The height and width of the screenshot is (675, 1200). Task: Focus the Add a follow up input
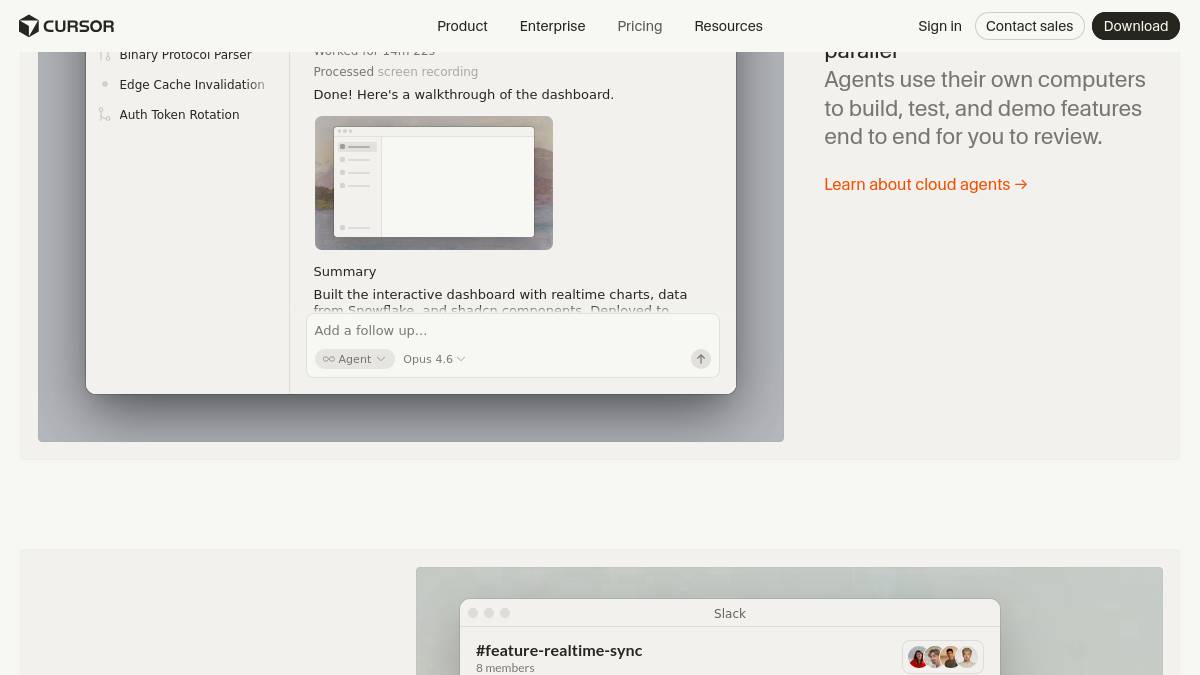pyautogui.click(x=512, y=331)
